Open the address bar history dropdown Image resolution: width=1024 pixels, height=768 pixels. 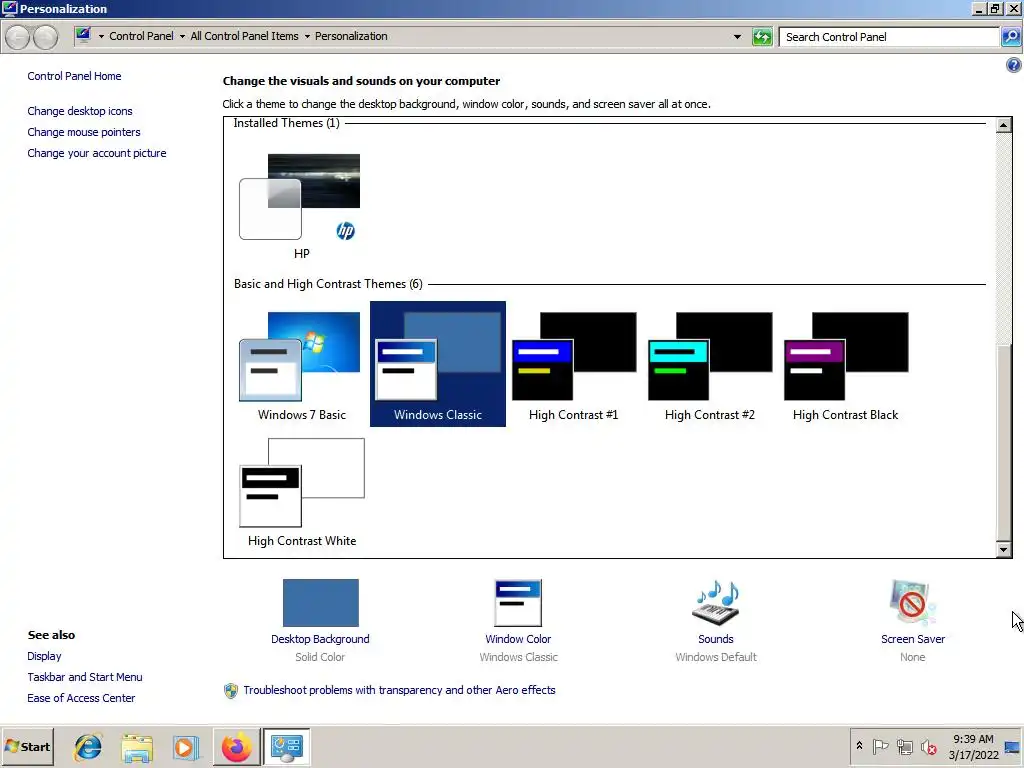coord(737,37)
